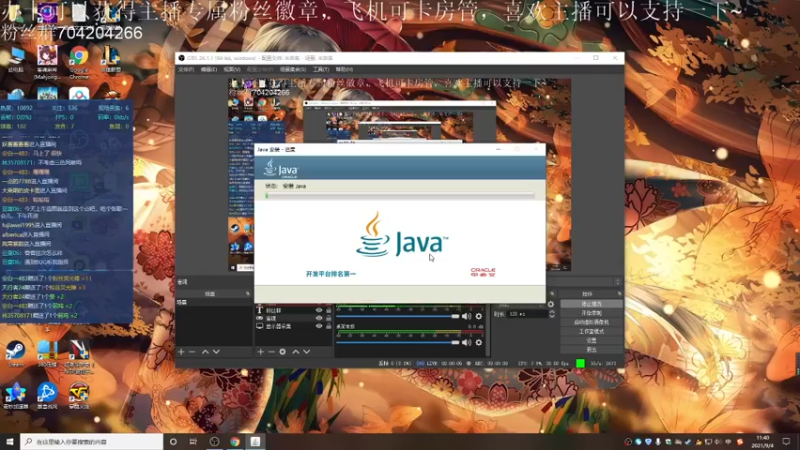Open the dropdown at right of audio panel header
The height and width of the screenshot is (450, 800).
point(617,282)
